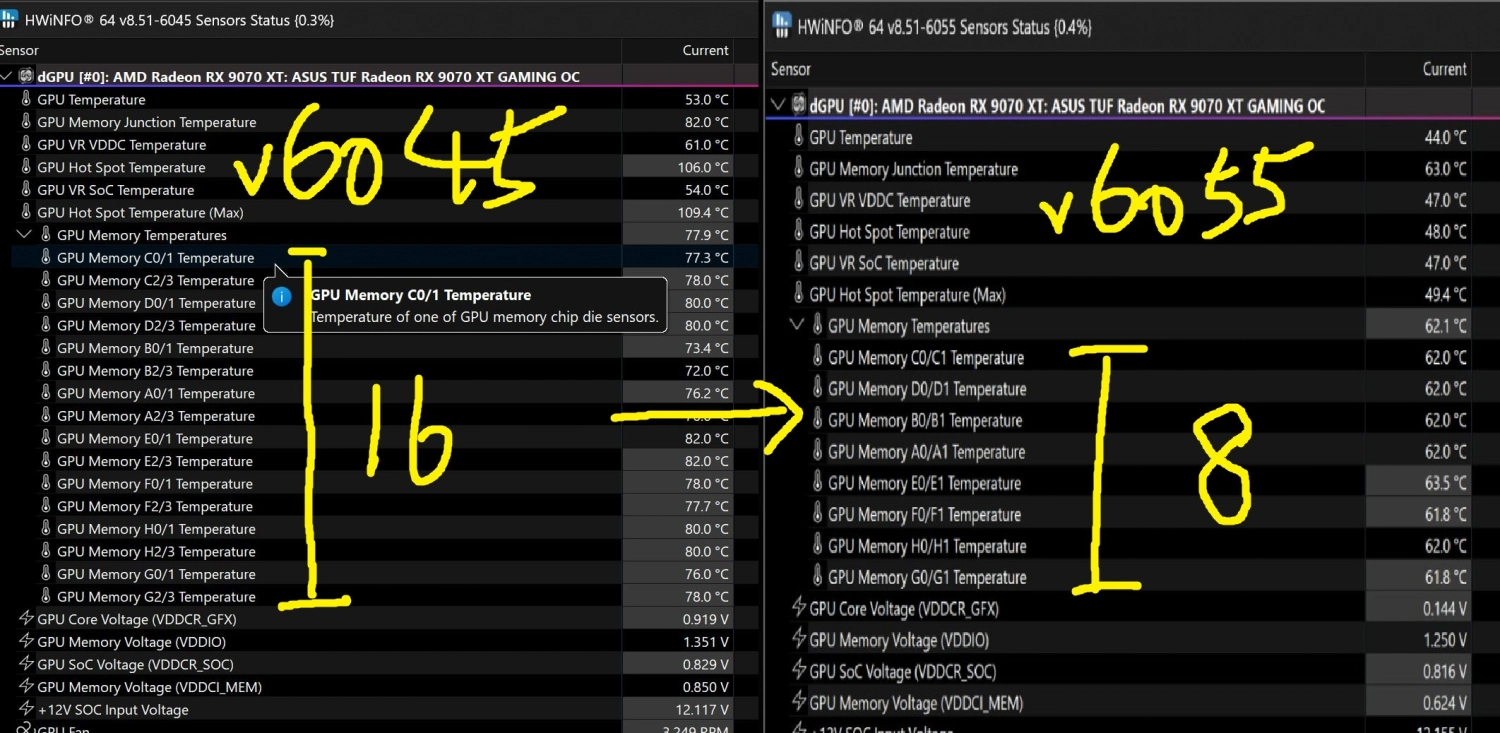This screenshot has height=733, width=1500.
Task: Click voltage bolt icon of +12V SOC Input Voltage
Action: pyautogui.click(x=26, y=709)
